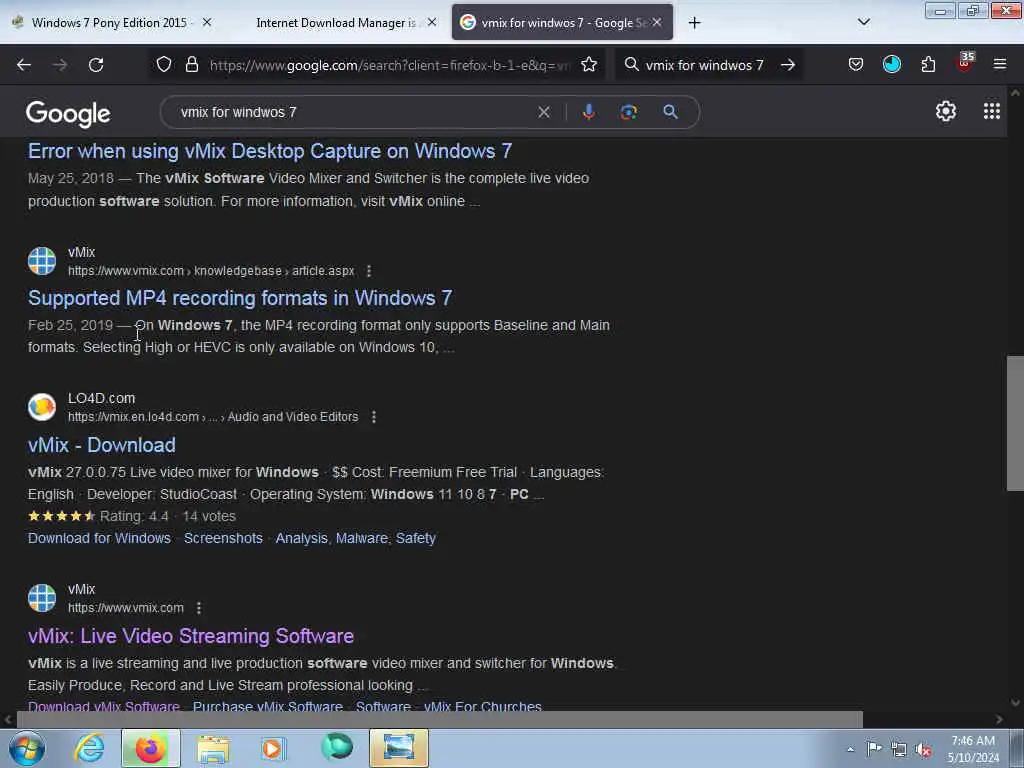Open Windows Start menu orb
Viewport: 1024px width, 768px height.
coord(27,748)
